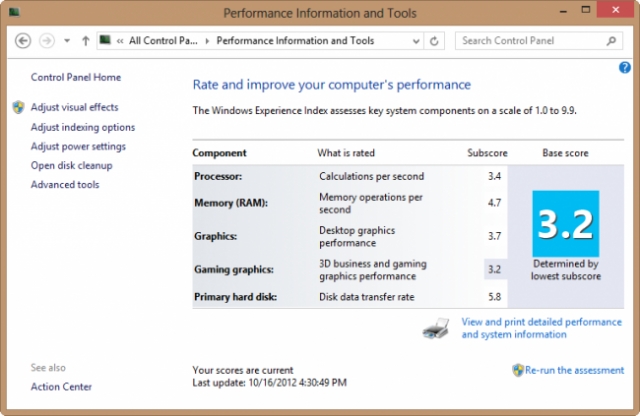
Task: Open the Recent locations dropdown arrow
Action: pos(66,41)
